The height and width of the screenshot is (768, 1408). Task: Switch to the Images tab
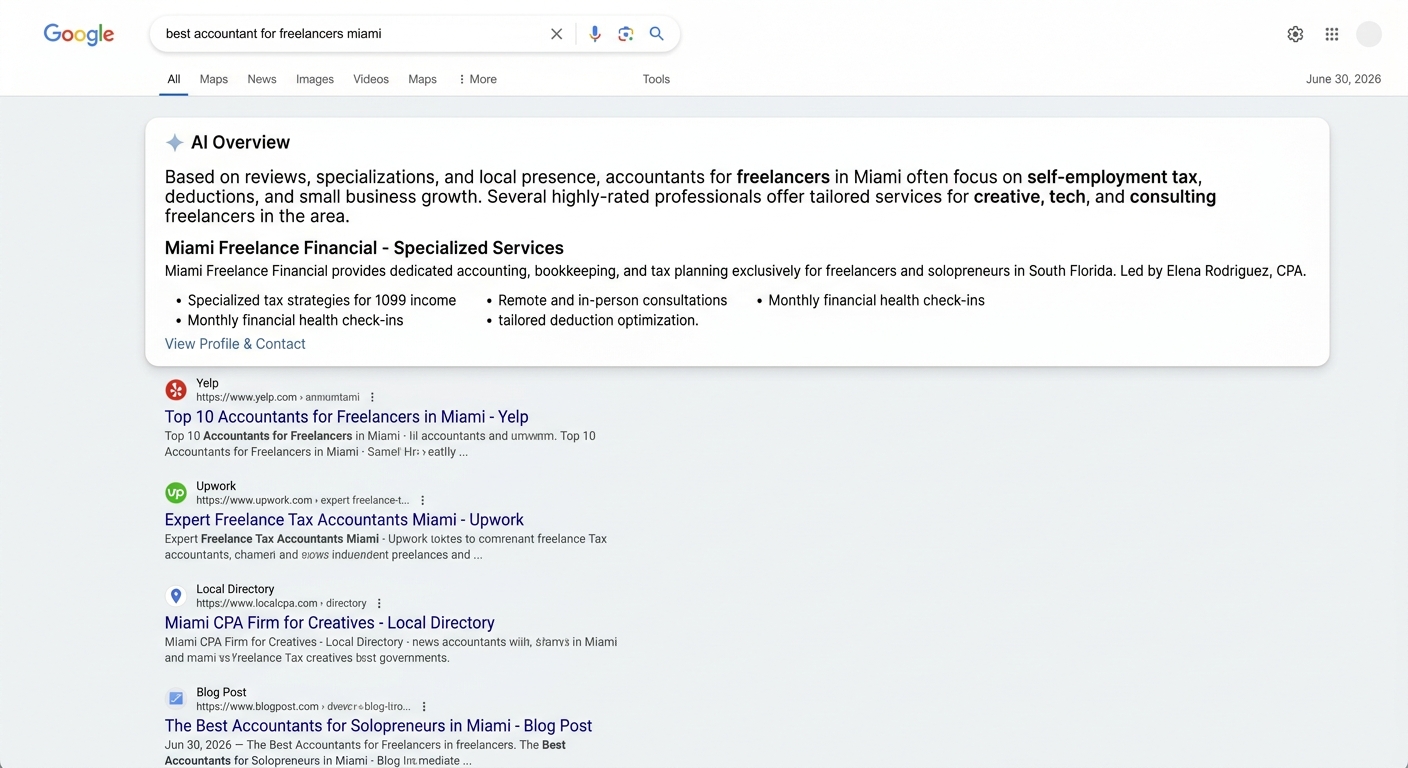(x=315, y=79)
